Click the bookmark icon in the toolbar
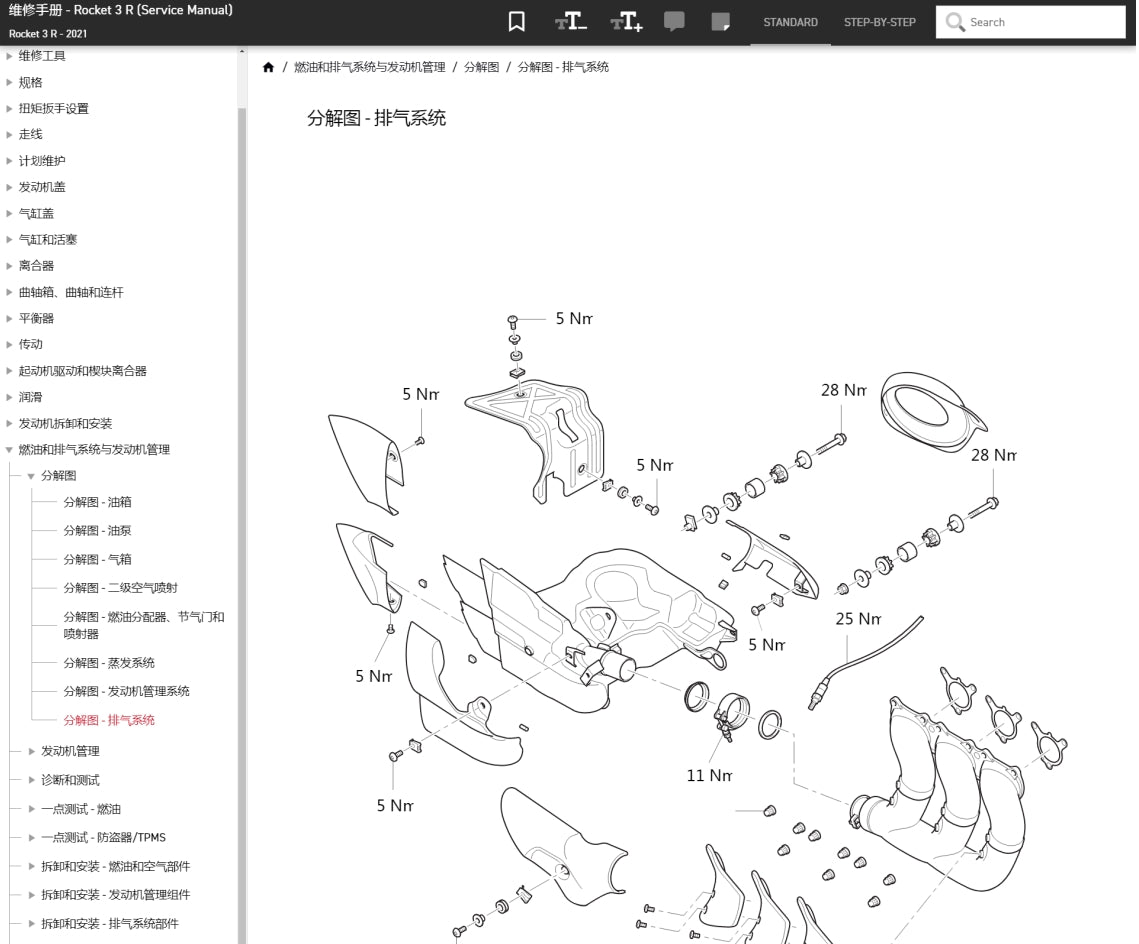1139x944 pixels. point(516,21)
